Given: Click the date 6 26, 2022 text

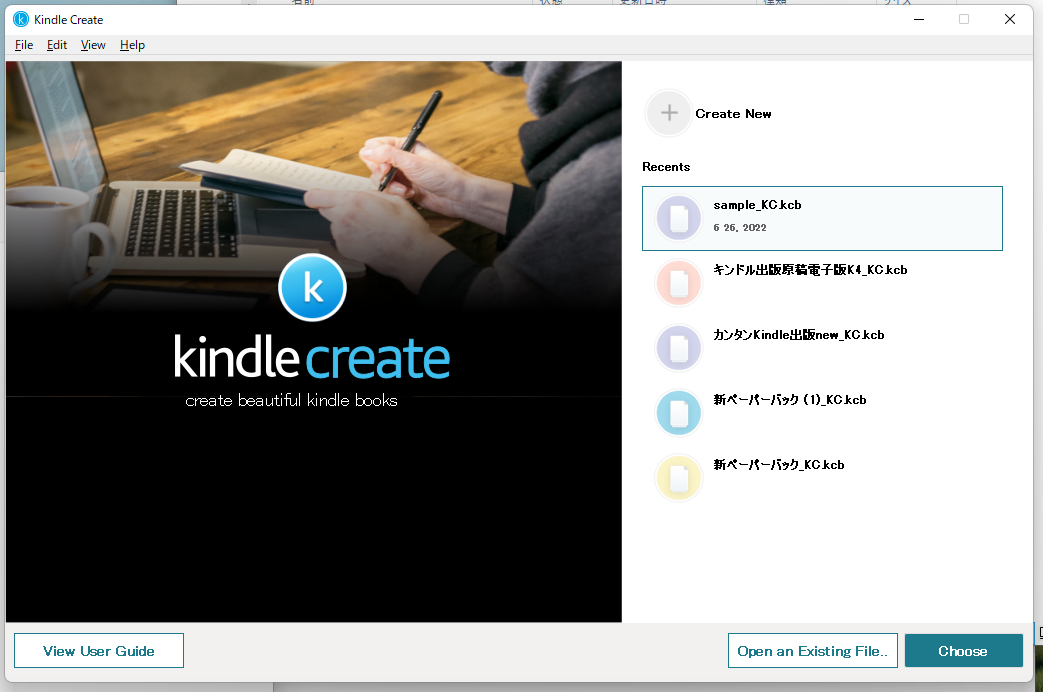Looking at the screenshot, I should (740, 228).
